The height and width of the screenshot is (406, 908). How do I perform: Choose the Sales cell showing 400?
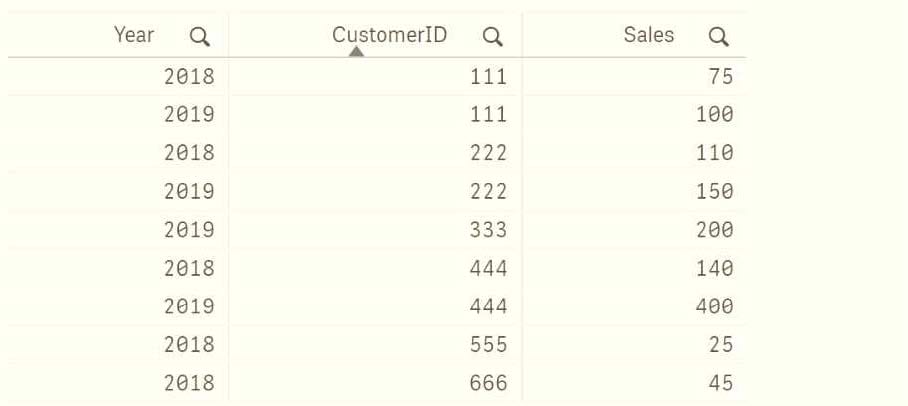click(714, 306)
